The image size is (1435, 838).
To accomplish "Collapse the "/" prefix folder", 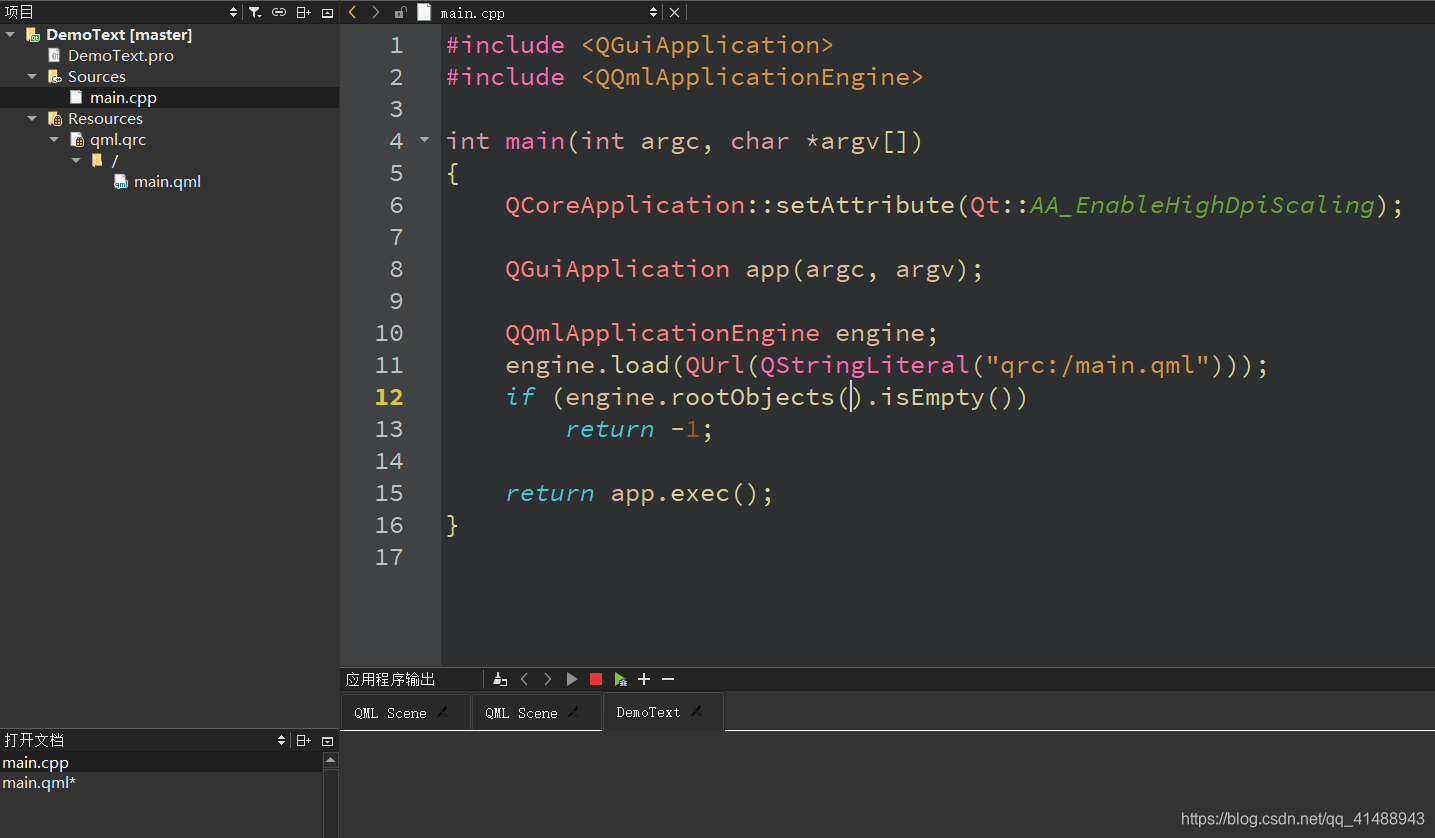I will 76,160.
